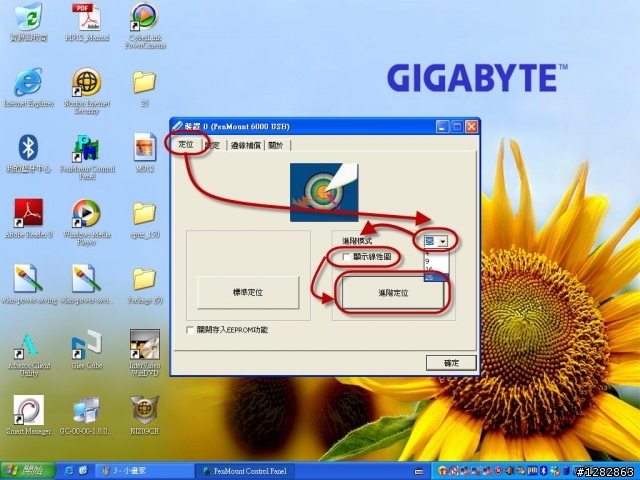This screenshot has height=480, width=640.
Task: Launch the Atheros Client Utility shortcut
Action: (x=28, y=345)
